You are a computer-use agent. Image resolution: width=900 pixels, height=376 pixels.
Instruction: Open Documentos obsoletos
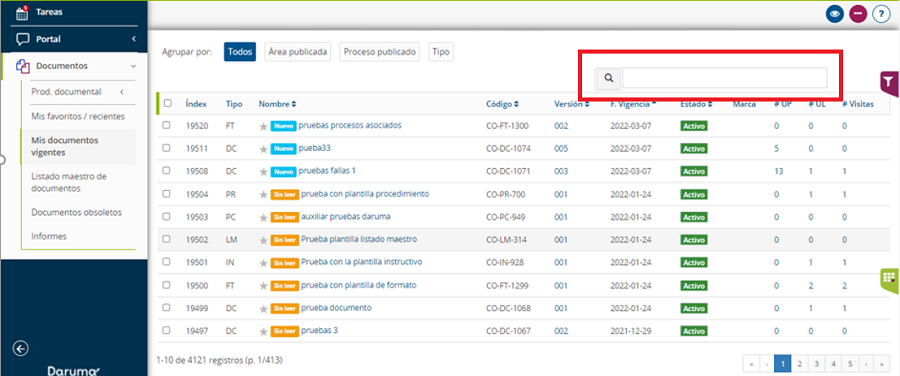click(x=76, y=212)
